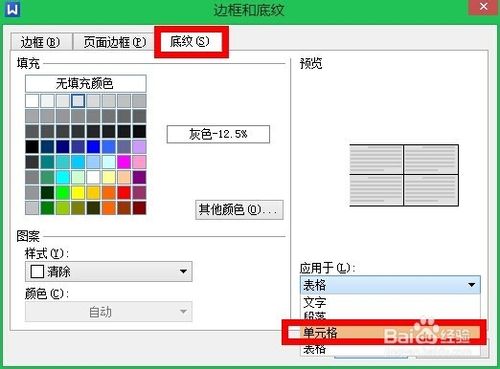
Task: Pick the bright green fill swatch
Action: [62, 193]
